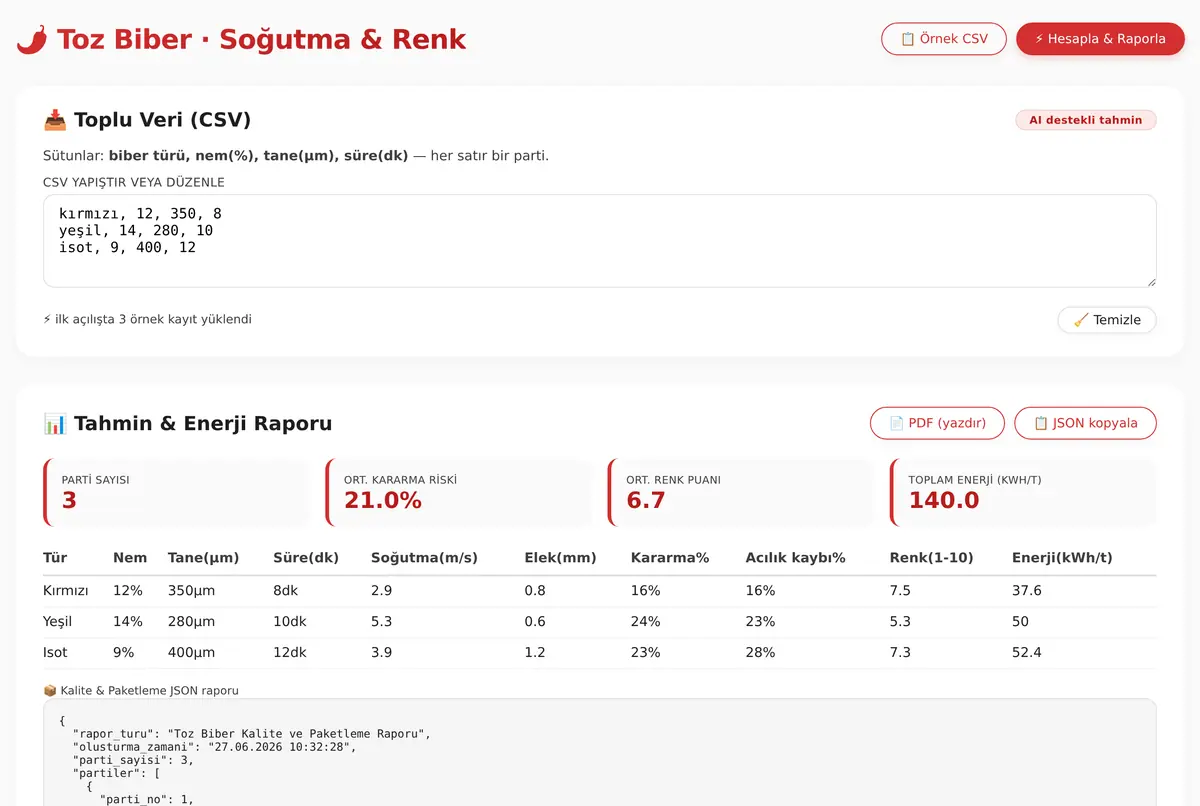Click the inbox icon beside Toplu Veri heading

pyautogui.click(x=54, y=120)
